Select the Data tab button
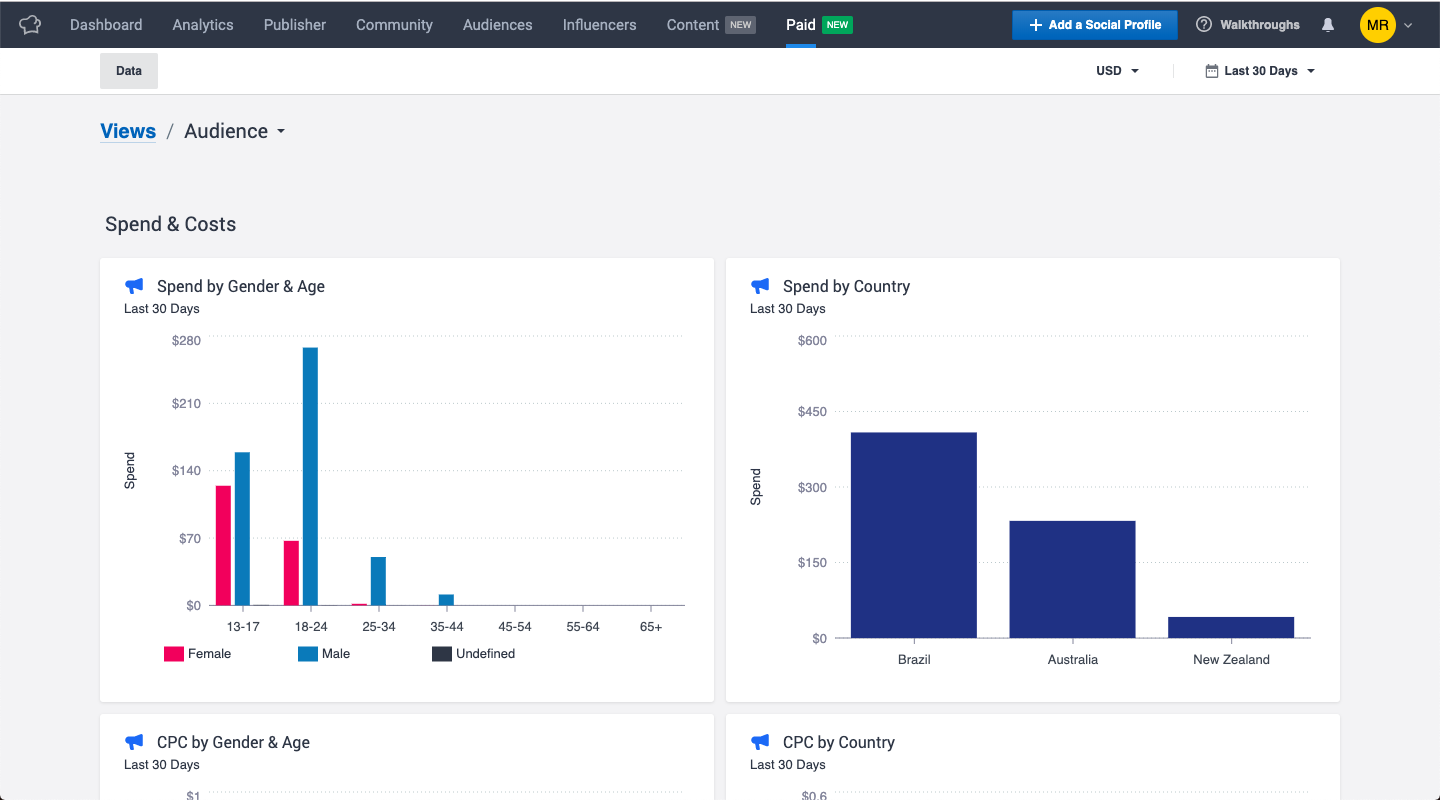The height and width of the screenshot is (800, 1440). tap(129, 71)
